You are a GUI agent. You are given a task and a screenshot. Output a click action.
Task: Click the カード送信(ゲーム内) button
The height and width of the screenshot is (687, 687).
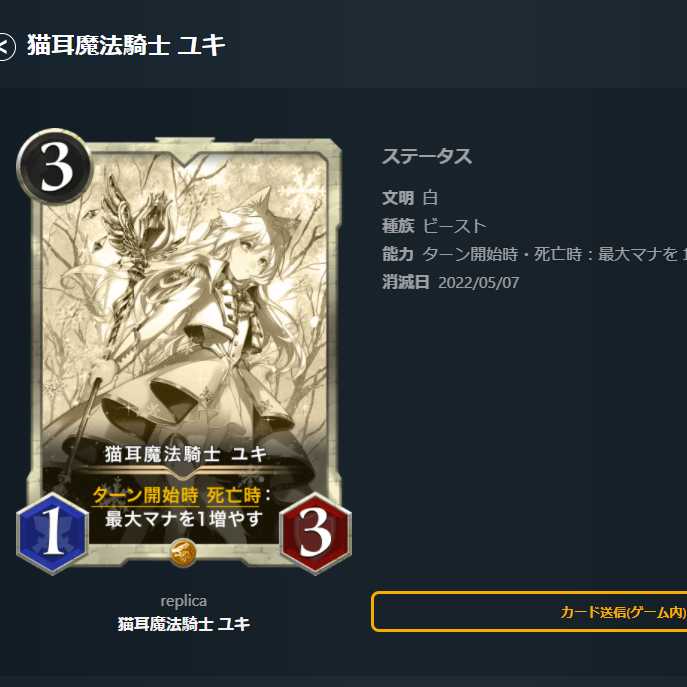tap(529, 612)
